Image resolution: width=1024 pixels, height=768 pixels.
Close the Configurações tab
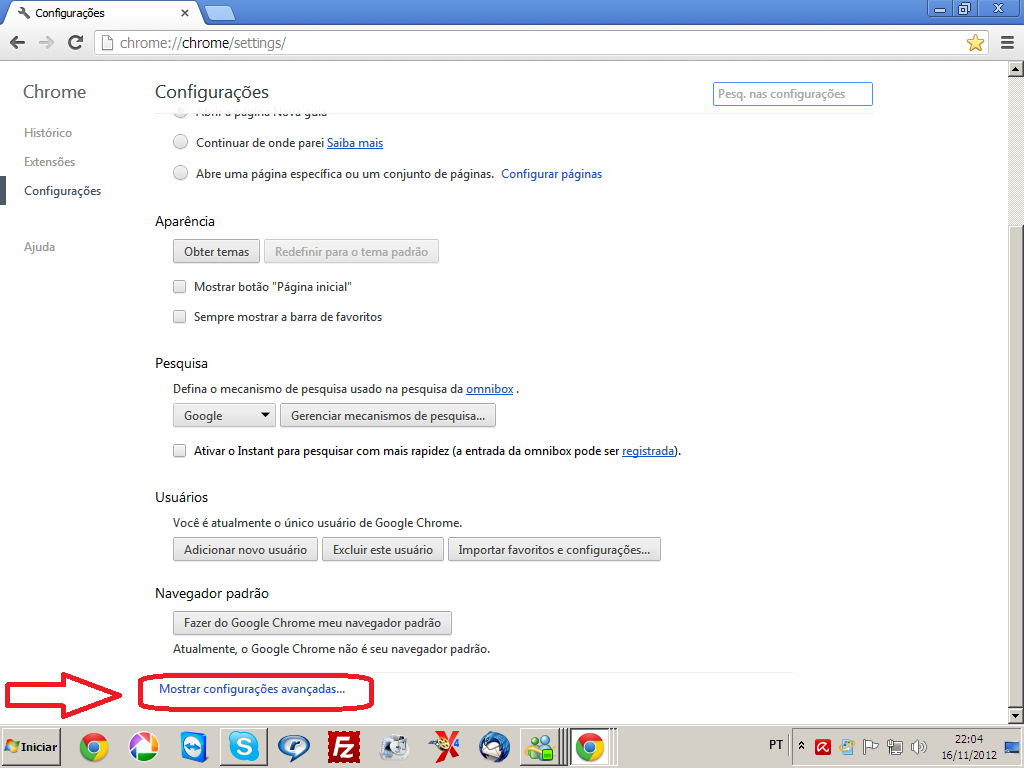[x=185, y=13]
